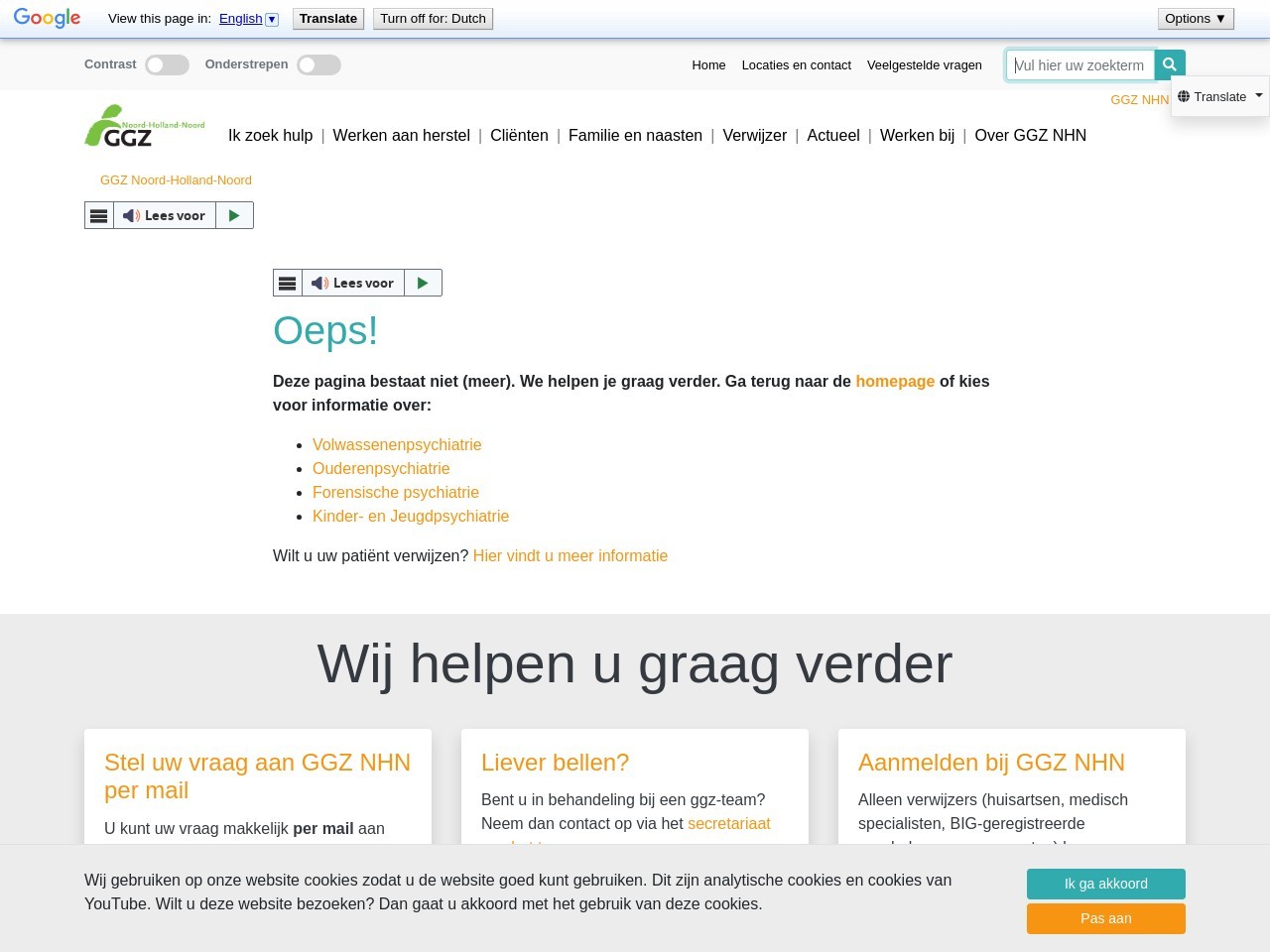Viewport: 1270px width, 952px height.
Task: Select Familie en naasten in navigation
Action: (x=635, y=135)
